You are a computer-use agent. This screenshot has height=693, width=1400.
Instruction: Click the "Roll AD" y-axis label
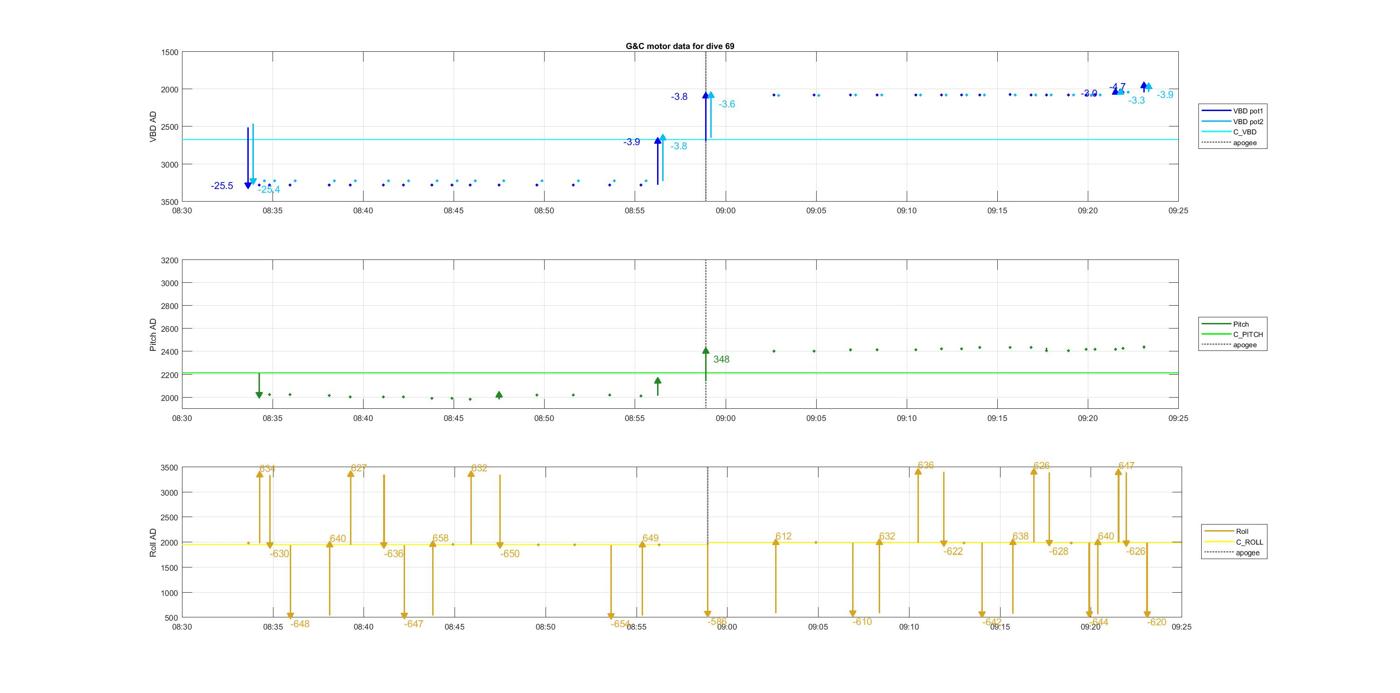153,543
